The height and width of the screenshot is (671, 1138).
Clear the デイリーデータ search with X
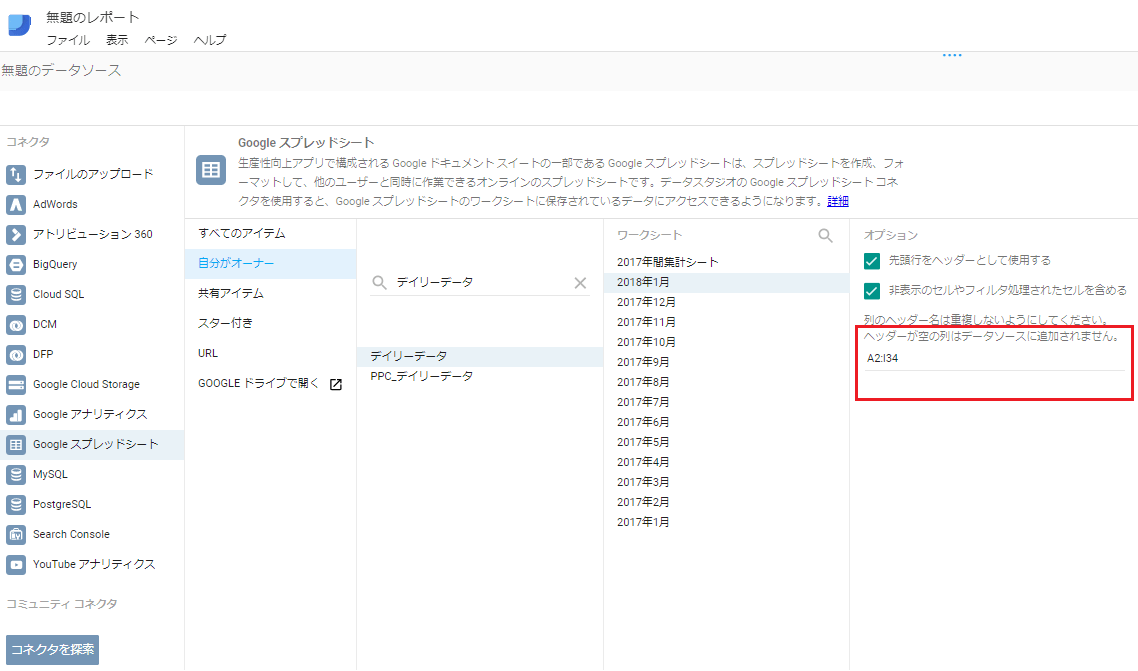(580, 283)
